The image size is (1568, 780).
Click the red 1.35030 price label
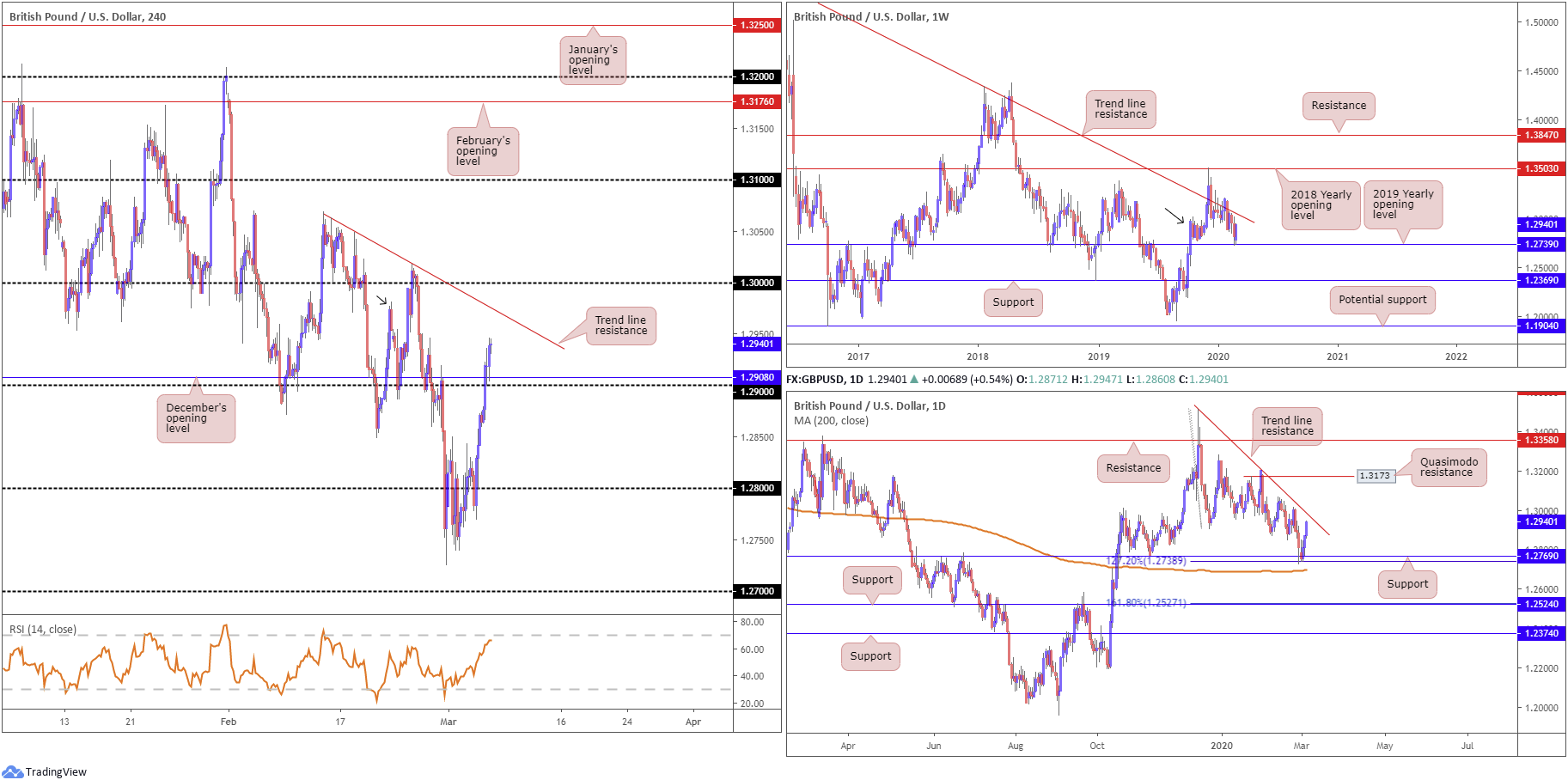click(x=1541, y=168)
